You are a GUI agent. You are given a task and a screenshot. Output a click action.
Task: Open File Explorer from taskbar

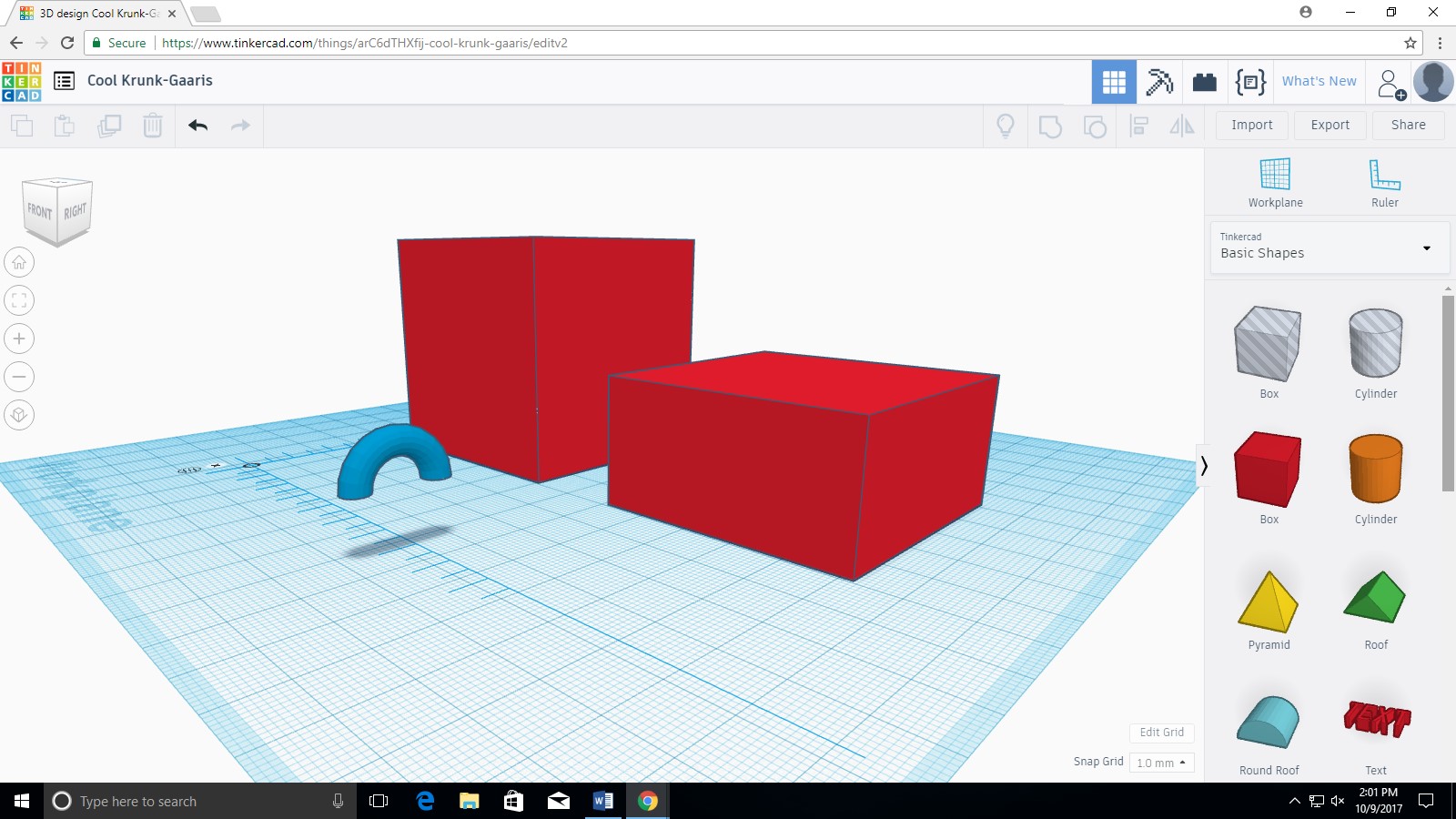[x=470, y=801]
